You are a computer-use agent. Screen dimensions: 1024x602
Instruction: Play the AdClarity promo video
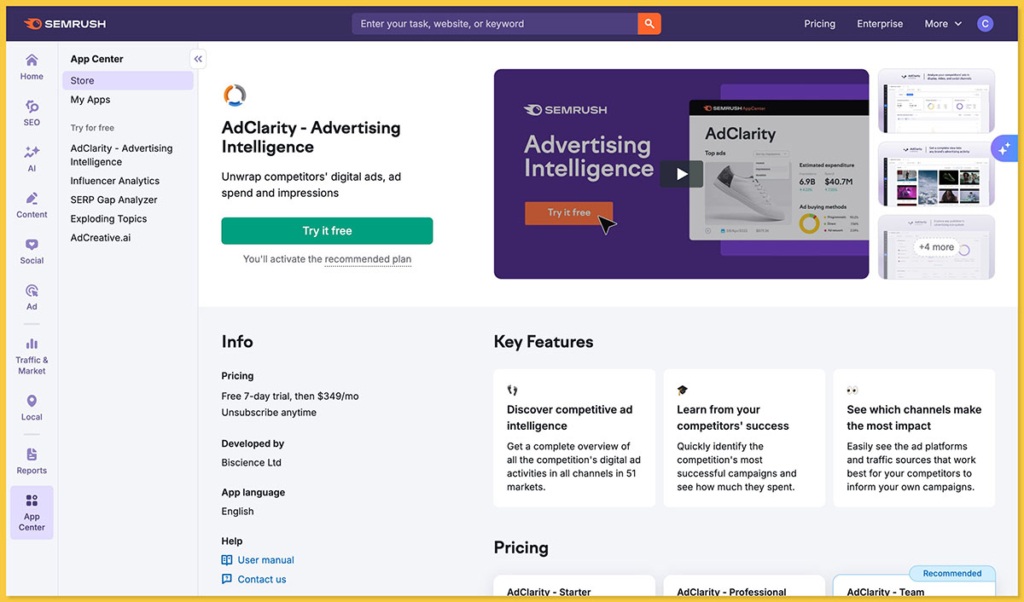click(681, 173)
